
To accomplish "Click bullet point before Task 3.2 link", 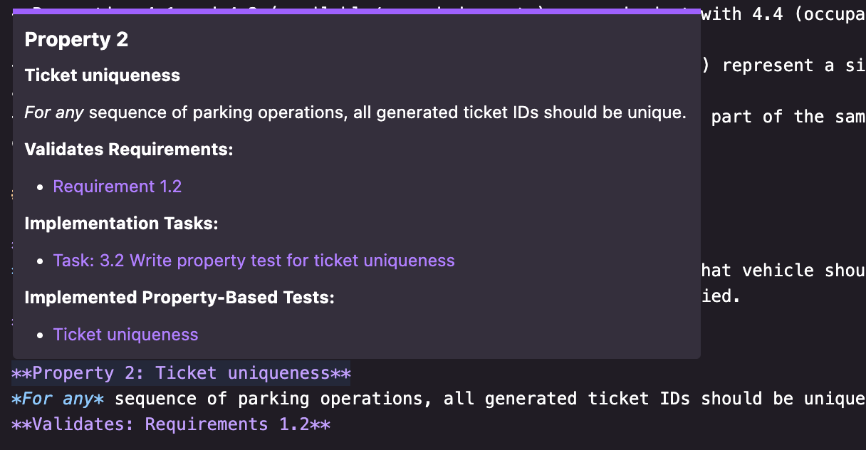I will point(39,261).
